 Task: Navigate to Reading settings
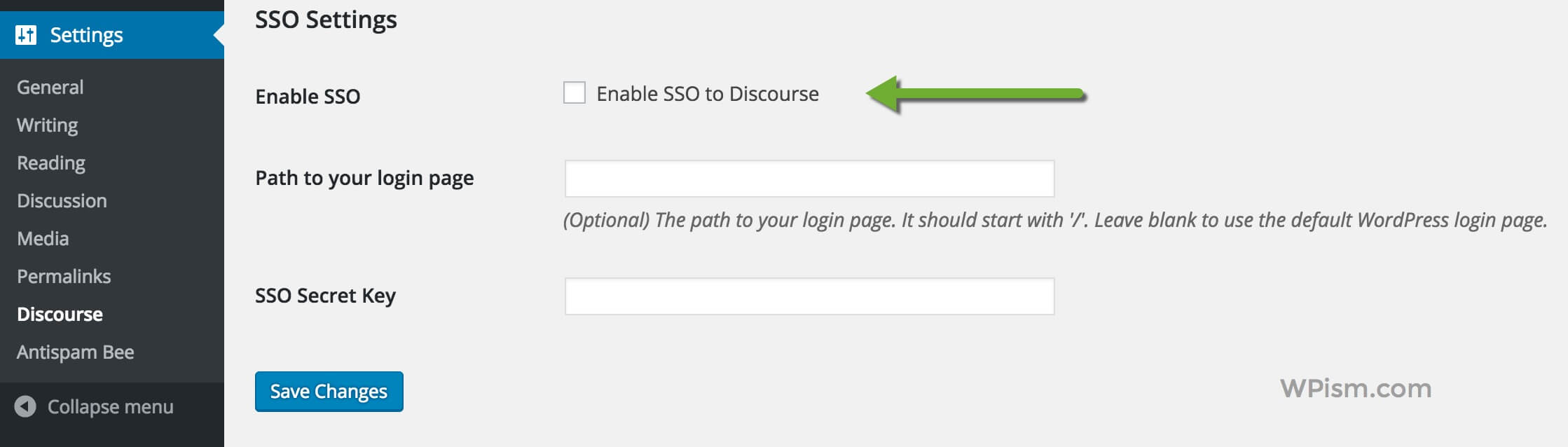point(50,162)
